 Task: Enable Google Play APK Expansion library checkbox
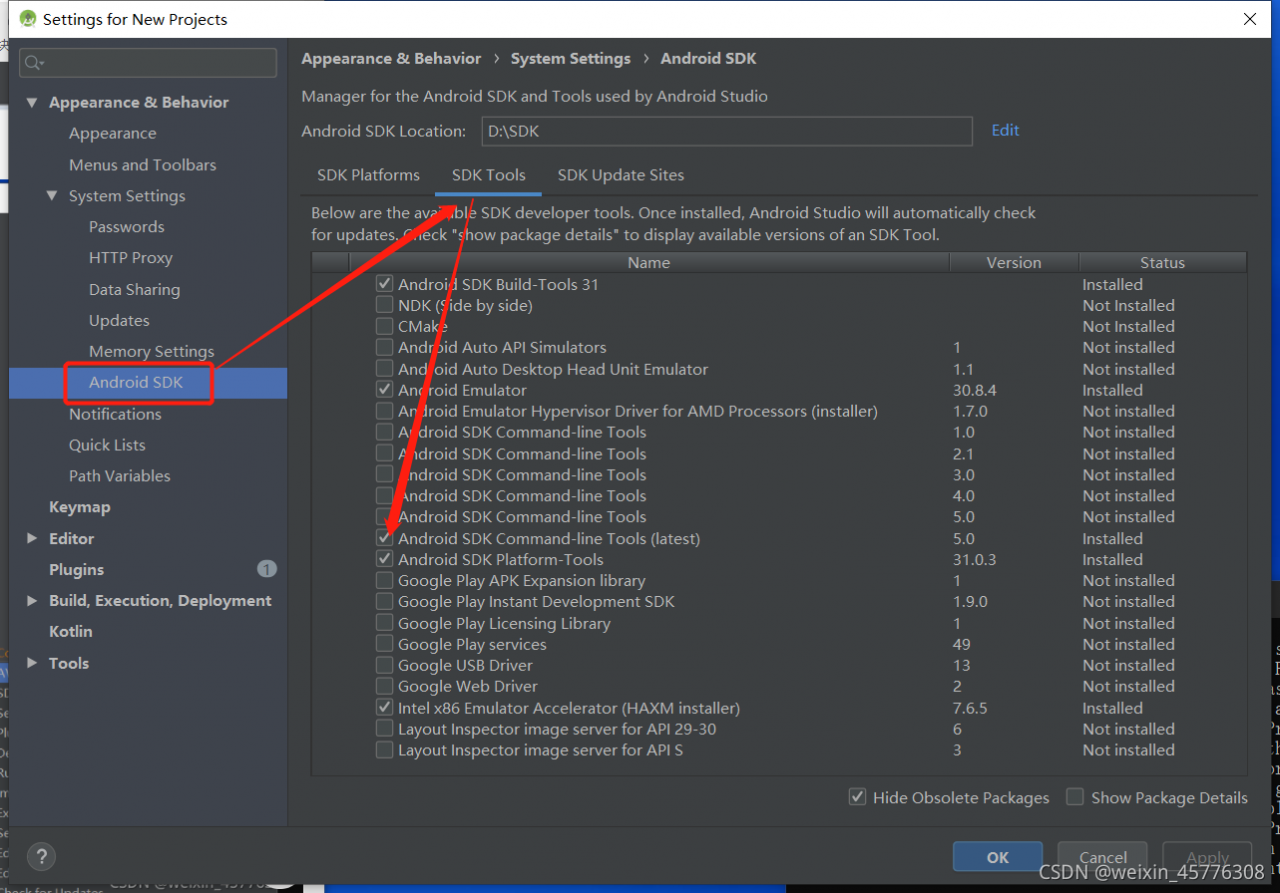click(x=384, y=581)
